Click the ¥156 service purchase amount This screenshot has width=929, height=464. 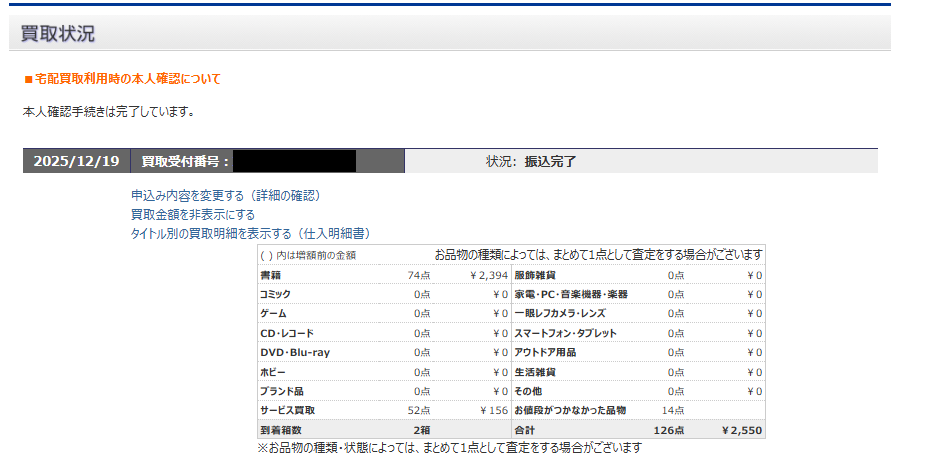(x=492, y=410)
